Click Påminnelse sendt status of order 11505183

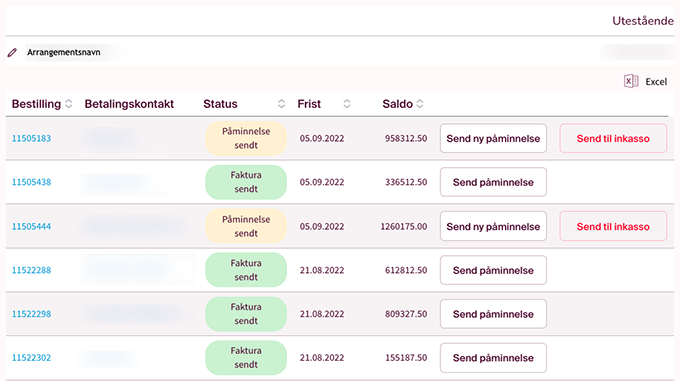[x=246, y=138]
